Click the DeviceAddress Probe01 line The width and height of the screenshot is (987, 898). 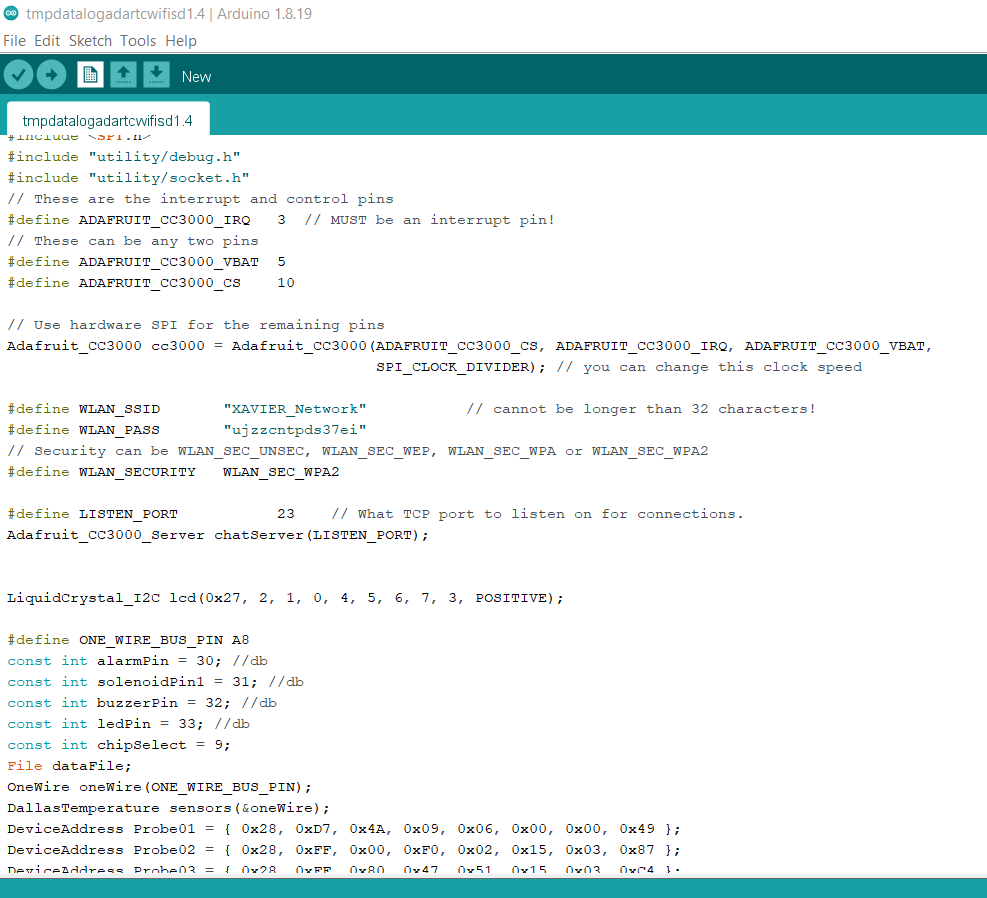pyautogui.click(x=344, y=829)
